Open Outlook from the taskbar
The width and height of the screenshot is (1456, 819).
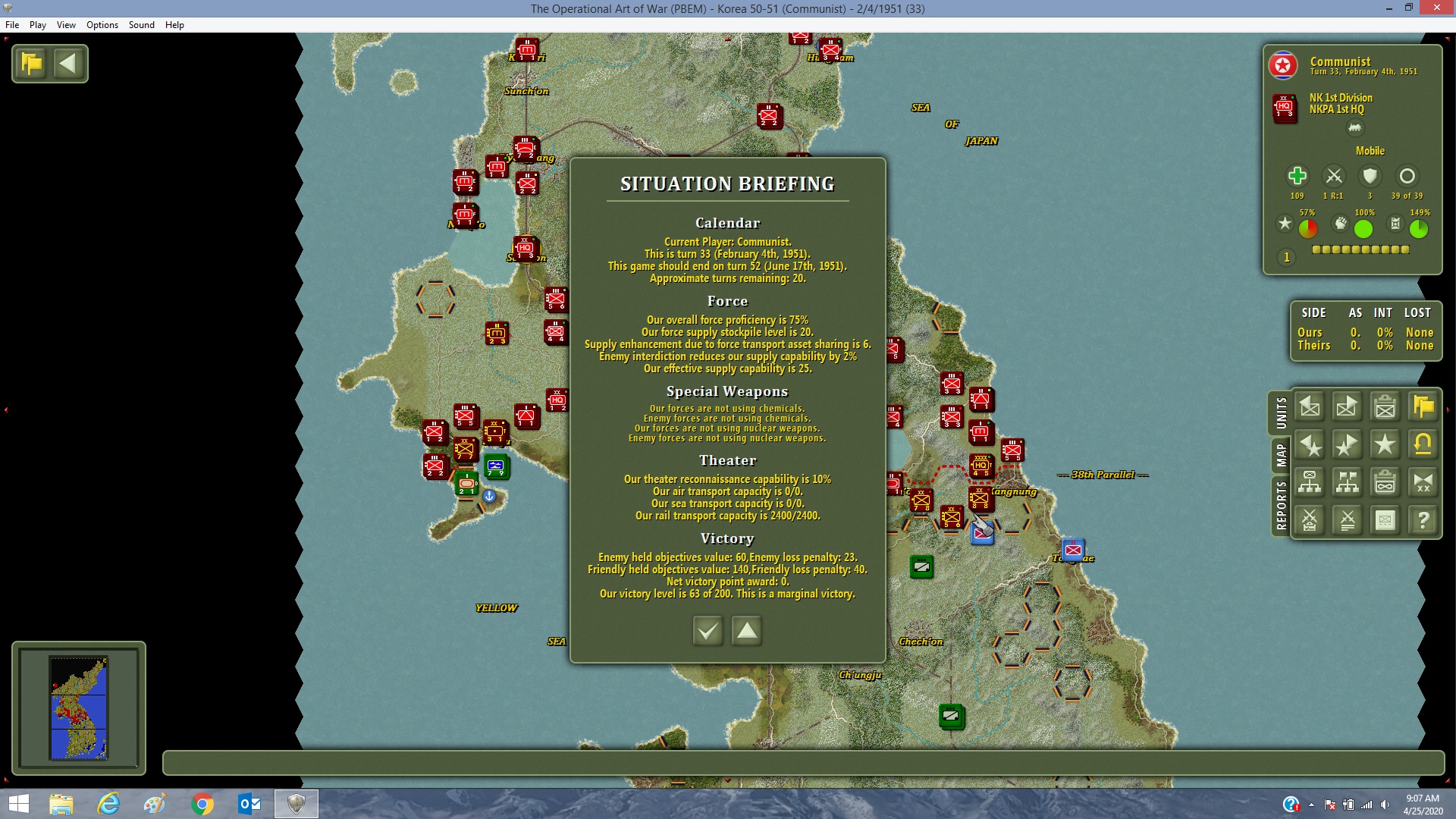coord(249,804)
